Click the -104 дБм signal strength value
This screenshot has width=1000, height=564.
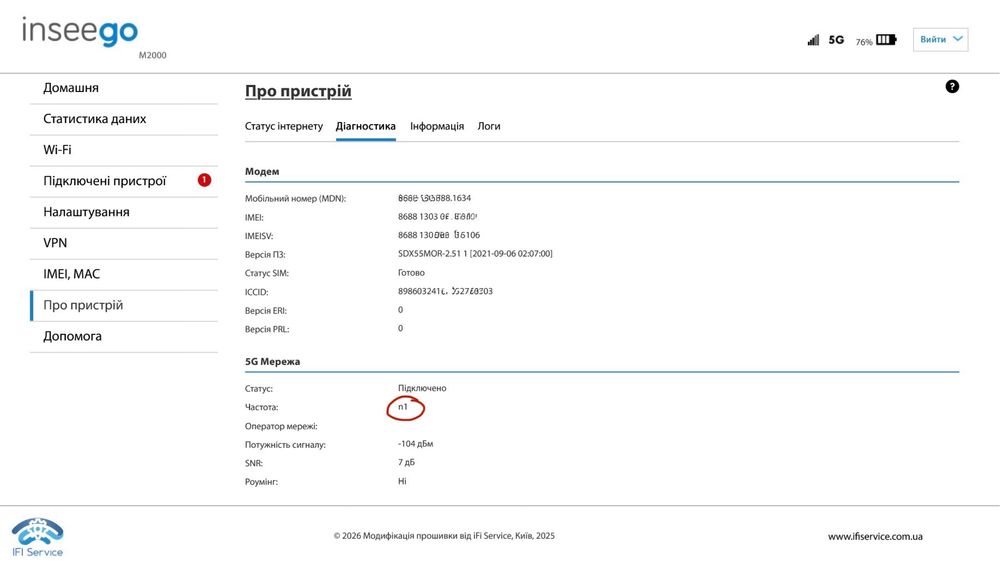(415, 443)
